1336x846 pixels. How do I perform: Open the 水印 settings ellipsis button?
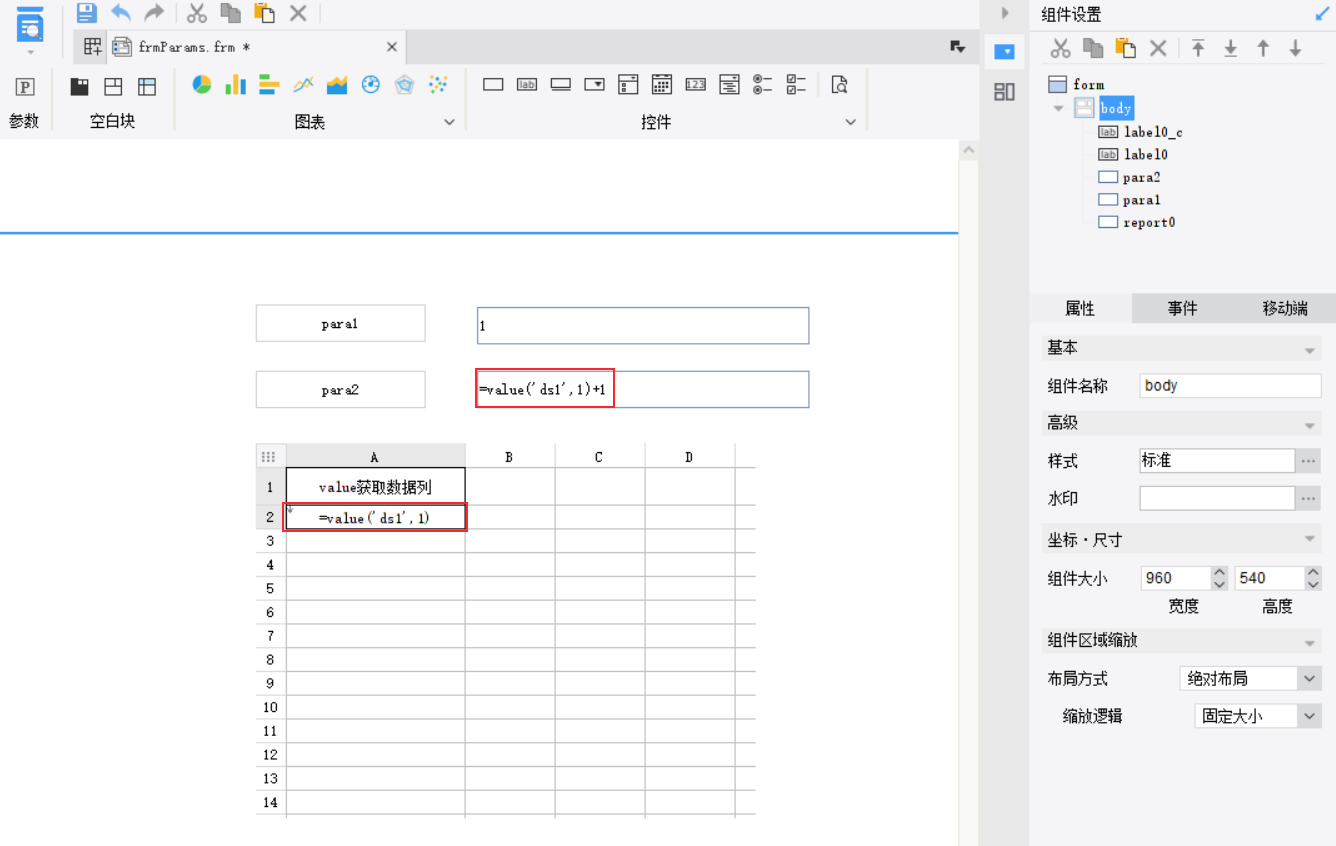(1309, 498)
